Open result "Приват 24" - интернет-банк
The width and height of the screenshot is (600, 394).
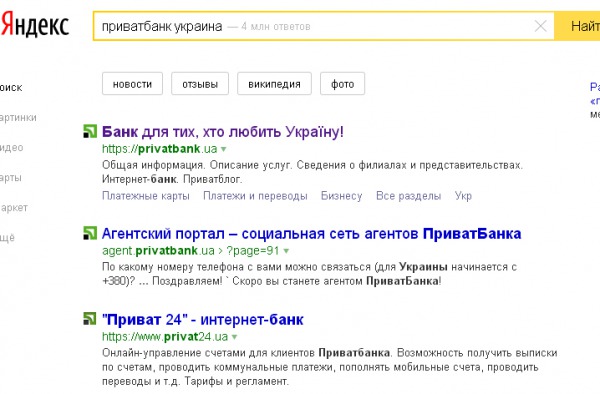point(203,319)
